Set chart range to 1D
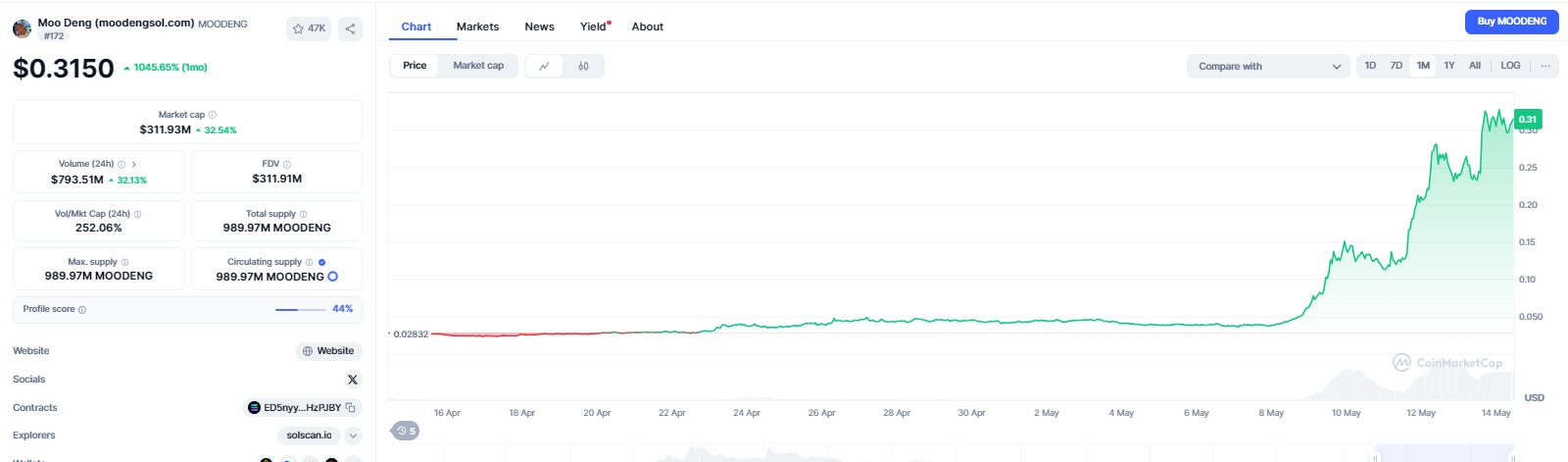The height and width of the screenshot is (462, 1568). coord(1370,66)
